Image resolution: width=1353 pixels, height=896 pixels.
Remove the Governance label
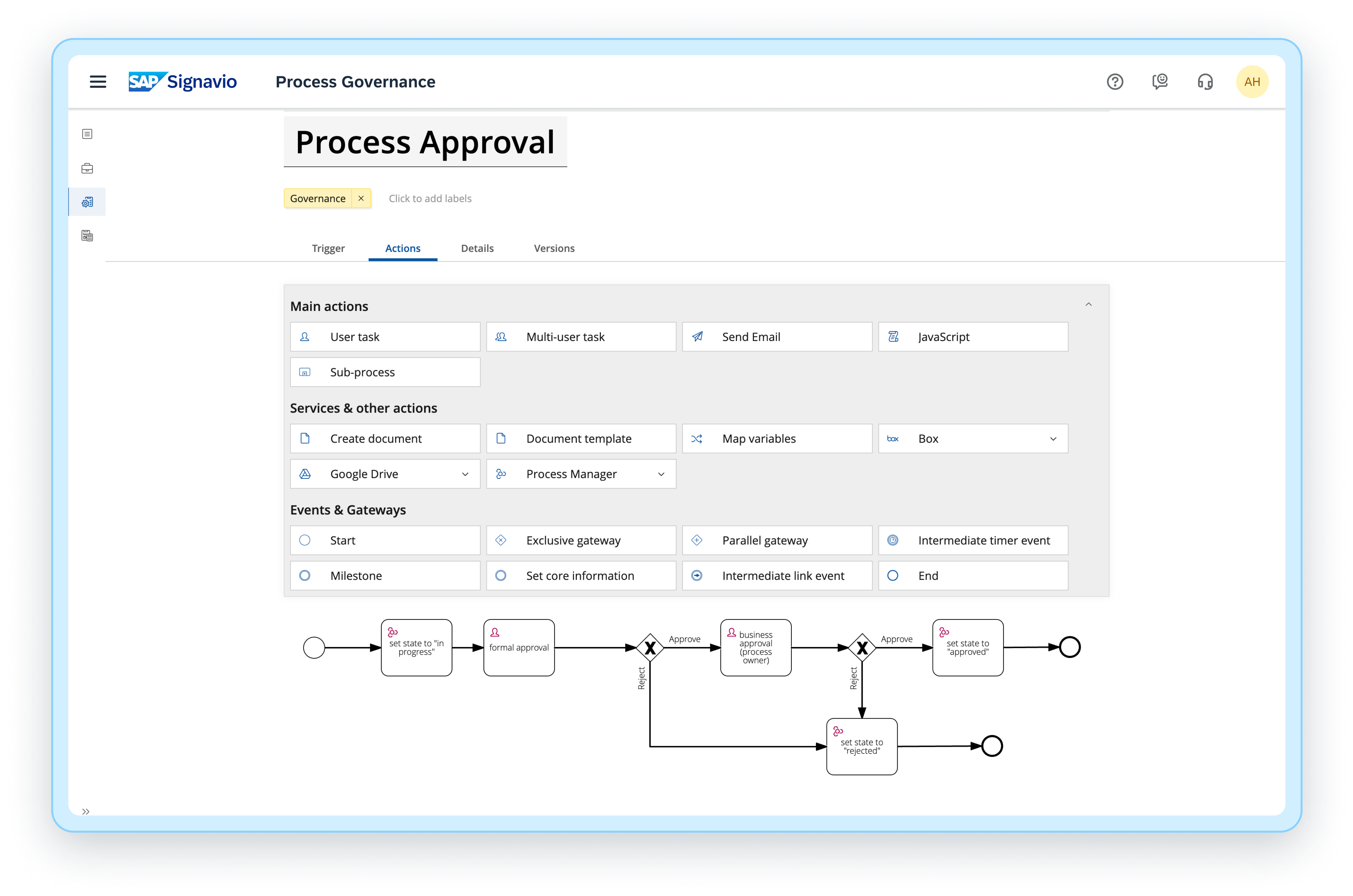[361, 198]
